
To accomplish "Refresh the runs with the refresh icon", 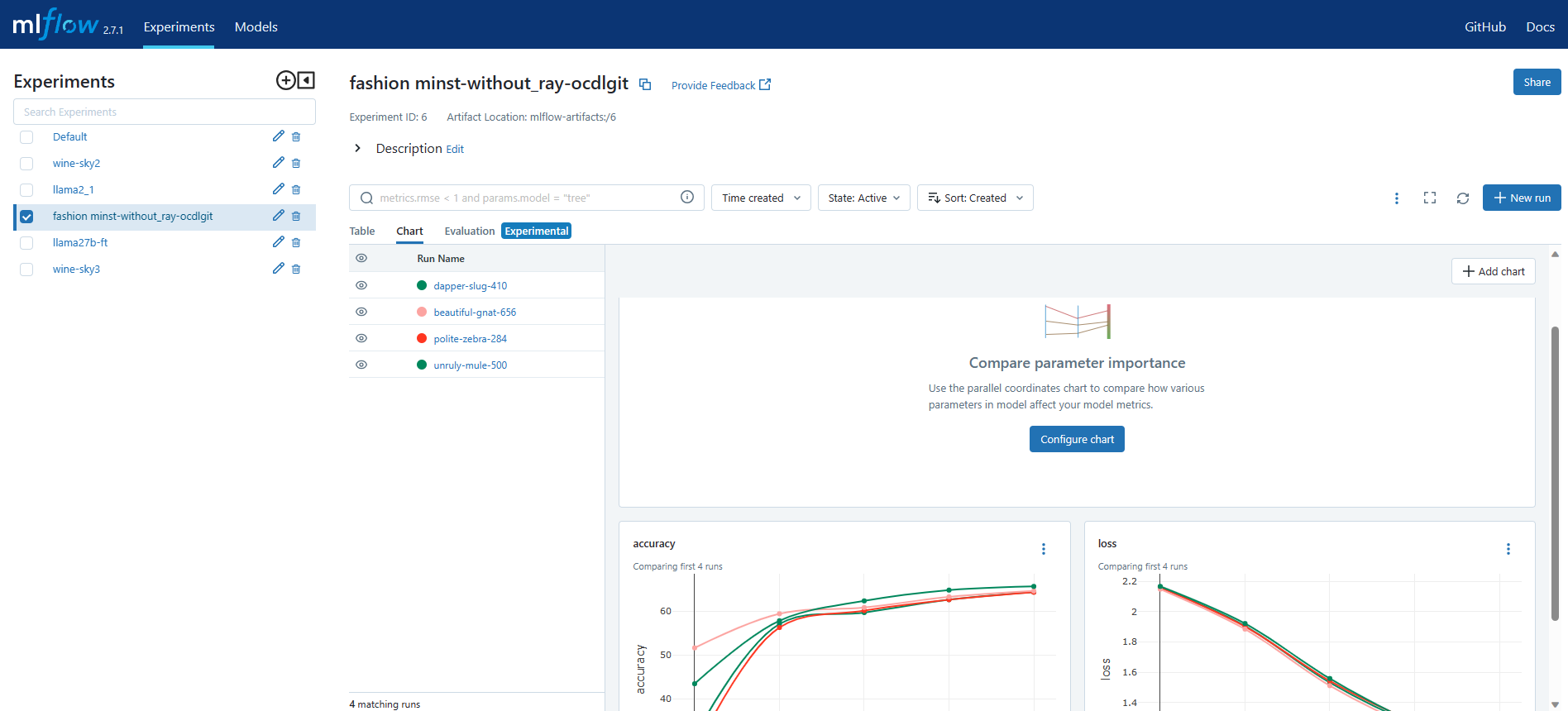I will coord(1462,198).
